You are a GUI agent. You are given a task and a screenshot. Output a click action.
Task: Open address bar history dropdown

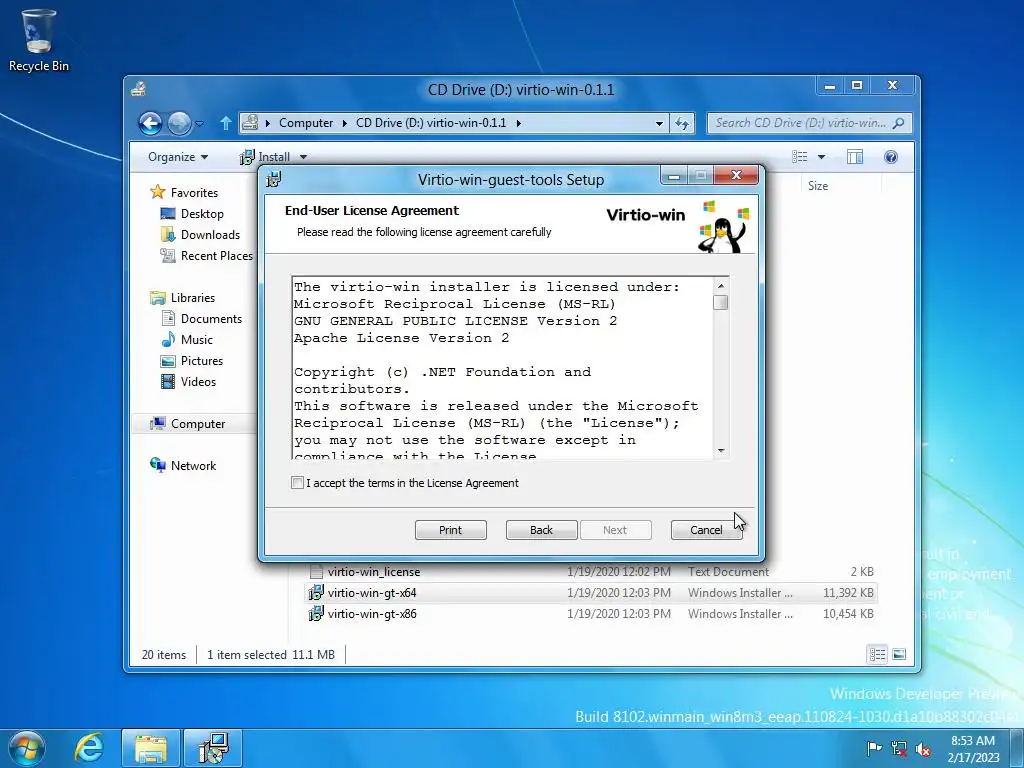[x=660, y=123]
